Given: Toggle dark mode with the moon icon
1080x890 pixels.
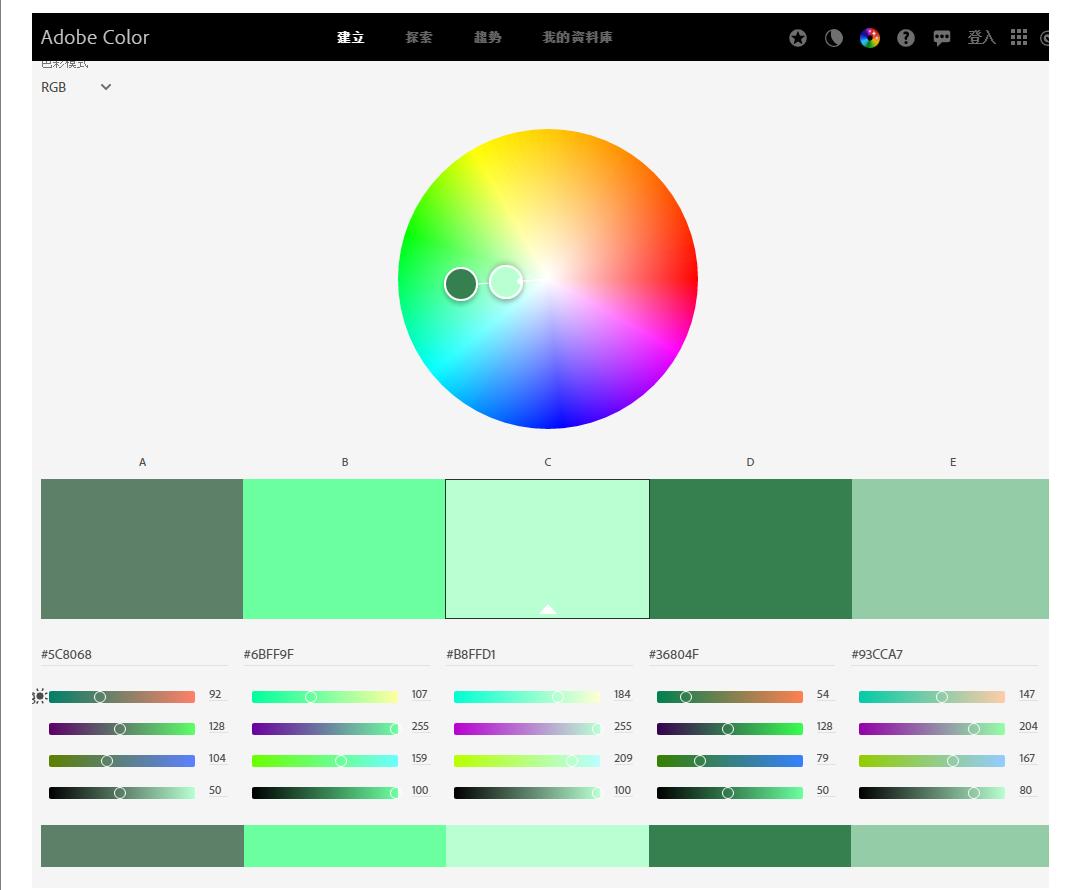Looking at the screenshot, I should coord(833,38).
